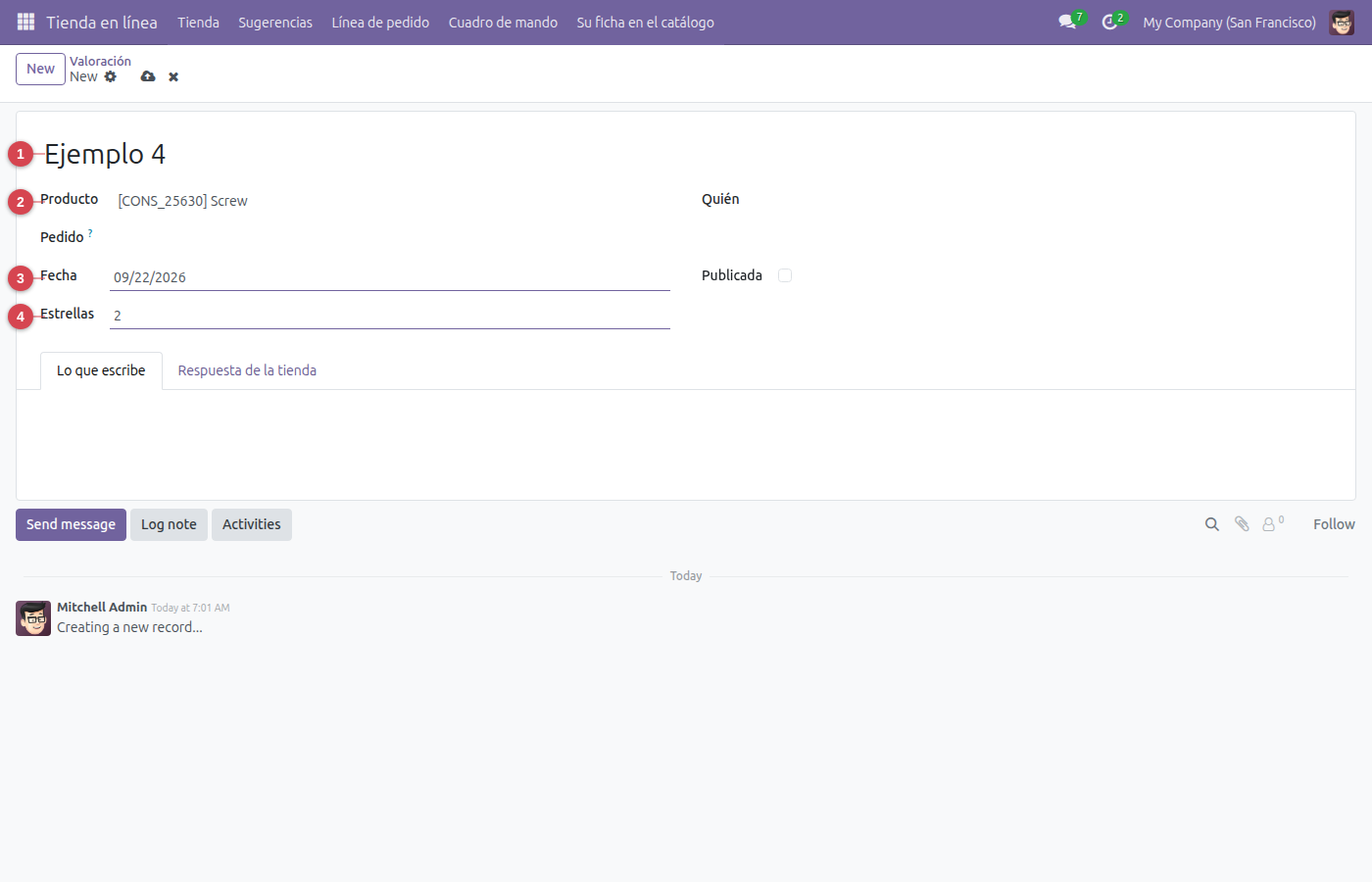Viewport: 1372px width, 882px height.
Task: Click Follow to follow the record
Action: 1334,524
